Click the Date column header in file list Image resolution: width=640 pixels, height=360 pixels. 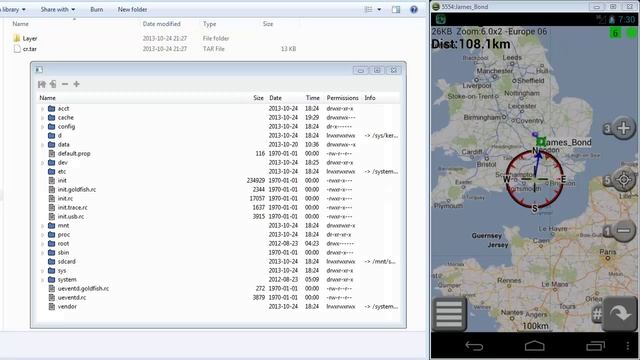click(276, 98)
